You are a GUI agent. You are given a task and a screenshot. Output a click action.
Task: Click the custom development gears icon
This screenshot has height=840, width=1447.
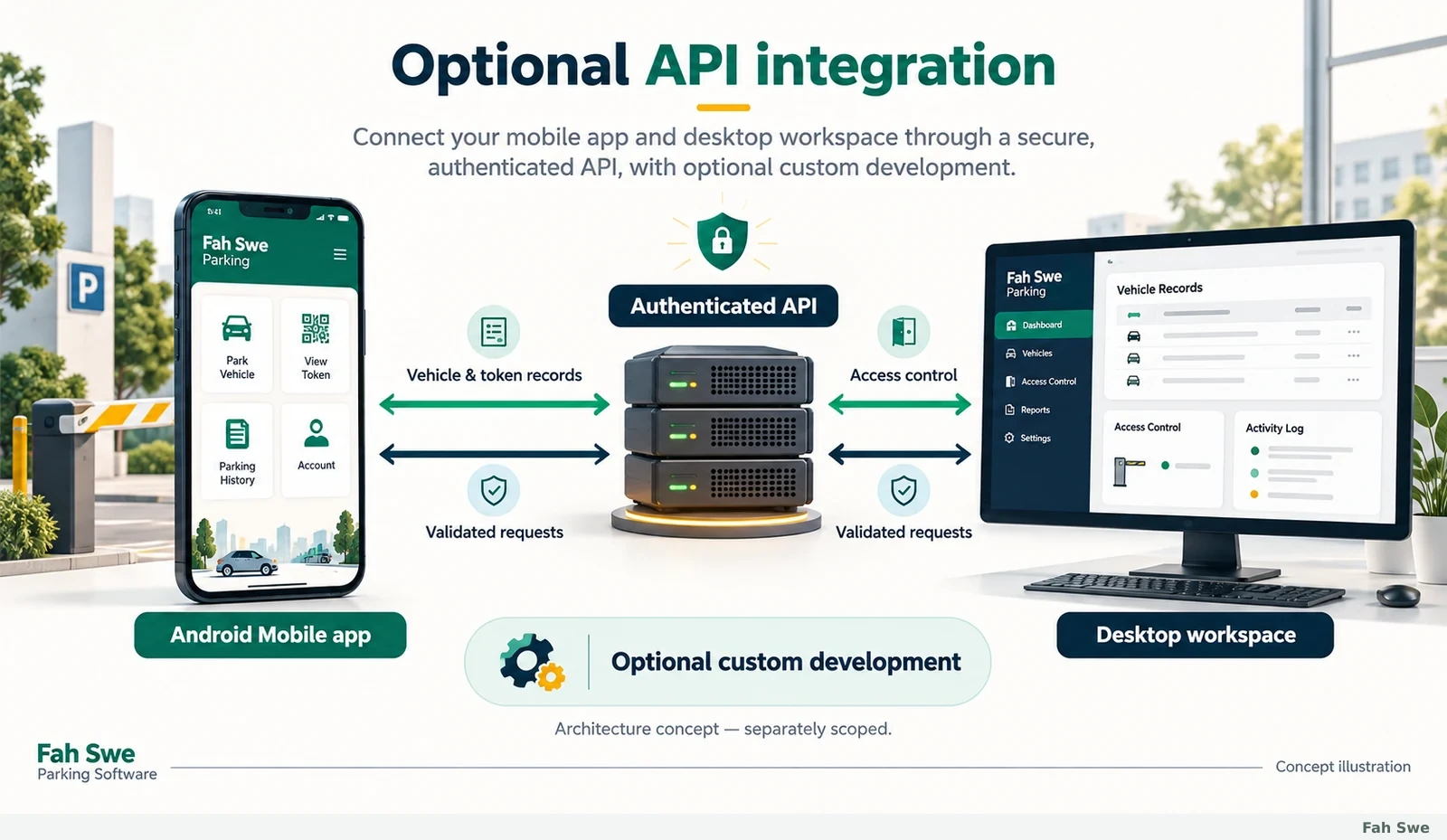pyautogui.click(x=532, y=662)
